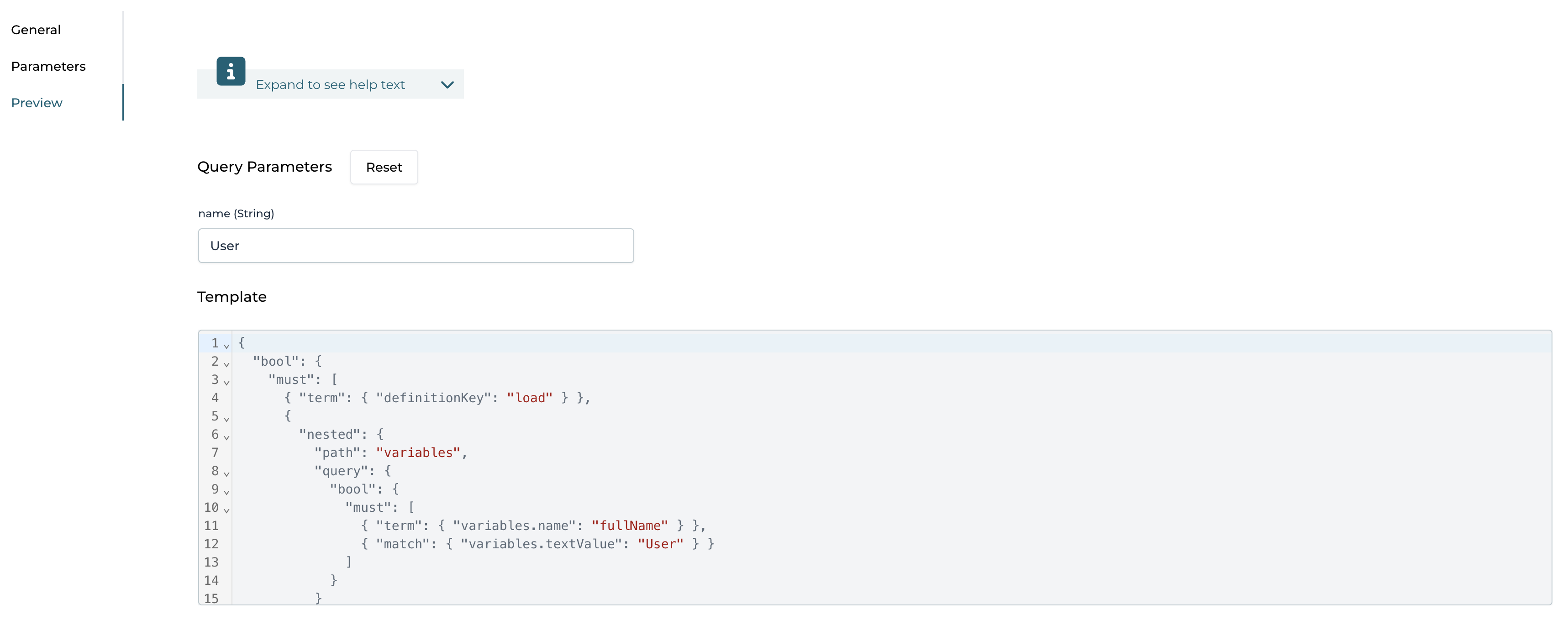The height and width of the screenshot is (620, 1568).
Task: Click inside the name input containing "User"
Action: [x=416, y=246]
